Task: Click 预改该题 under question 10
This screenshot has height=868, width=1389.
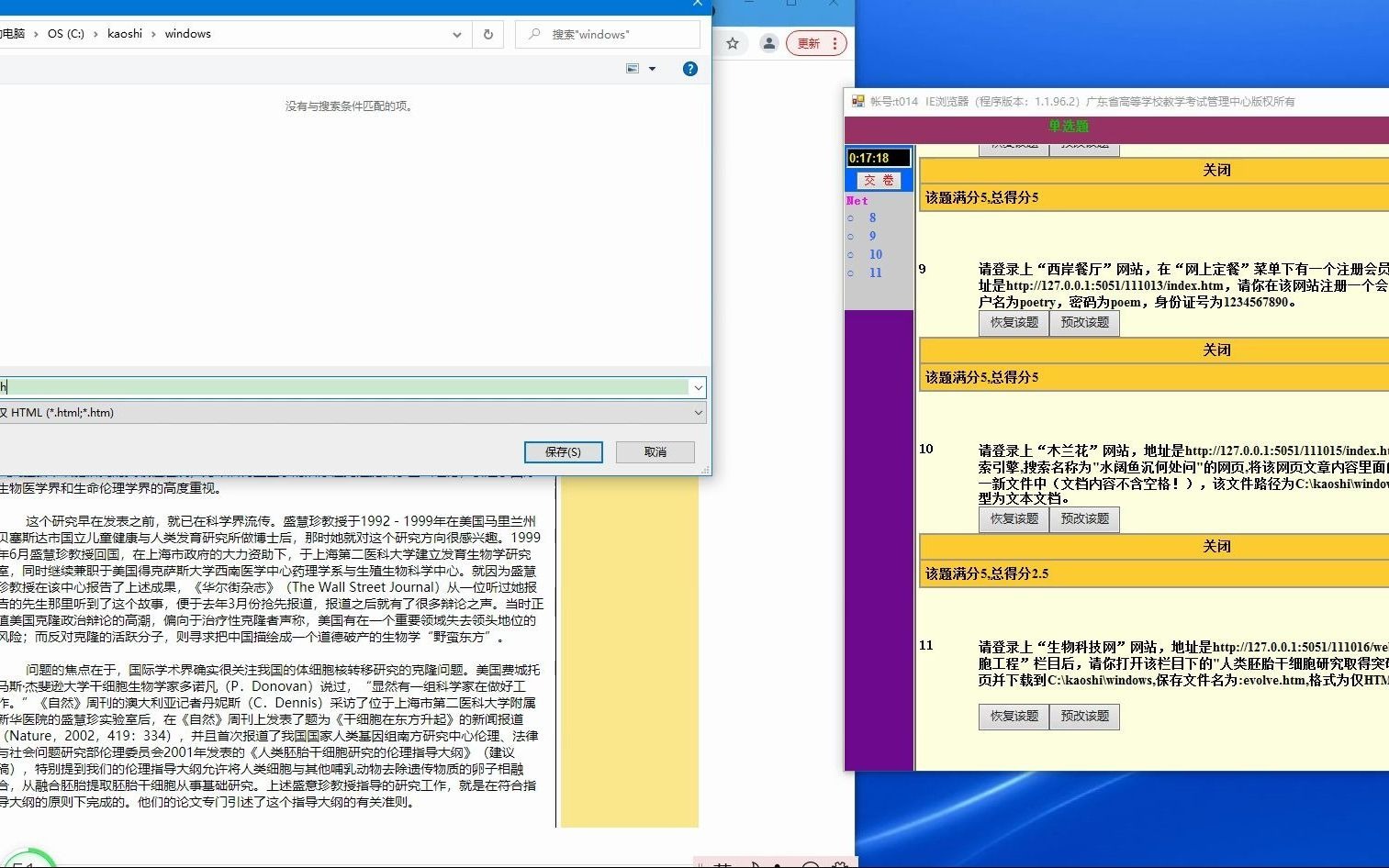Action: coord(1085,519)
